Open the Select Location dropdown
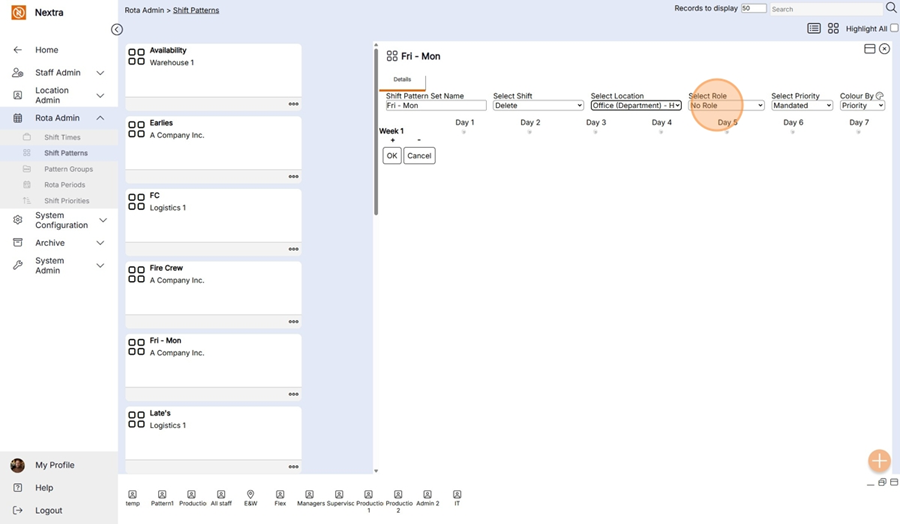900x524 pixels. coord(636,106)
